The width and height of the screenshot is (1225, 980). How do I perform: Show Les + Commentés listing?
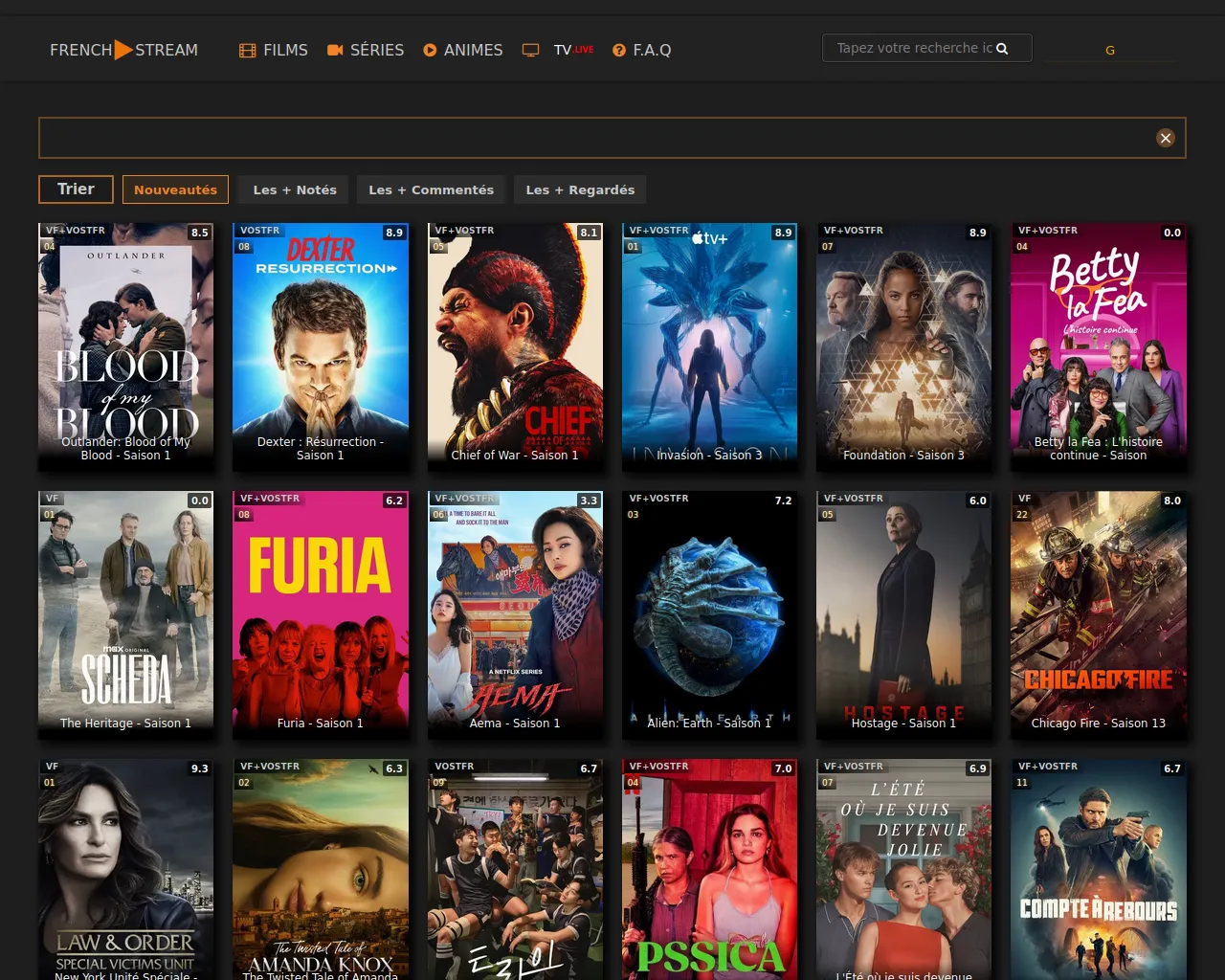(431, 189)
